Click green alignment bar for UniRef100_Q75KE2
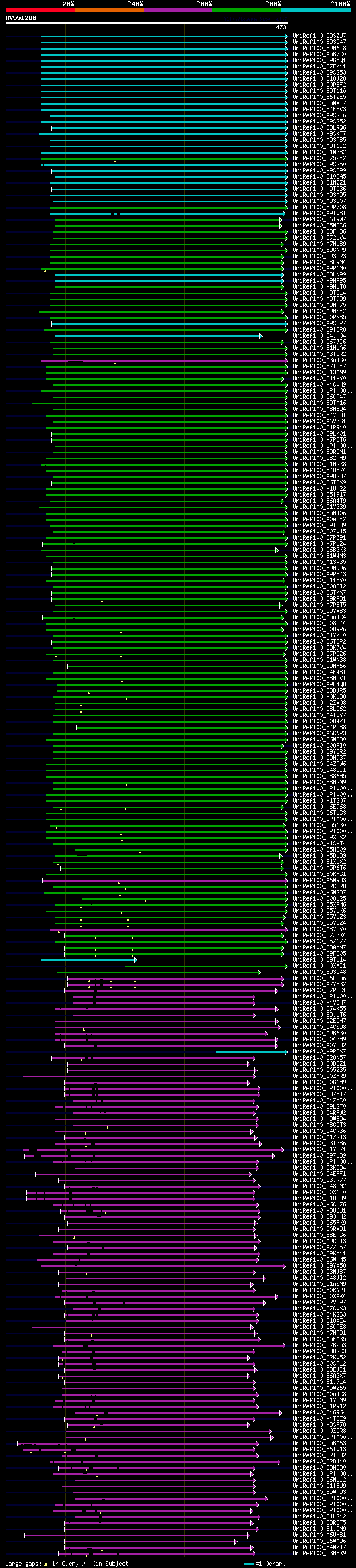The width and height of the screenshot is (356, 1568). 164,159
